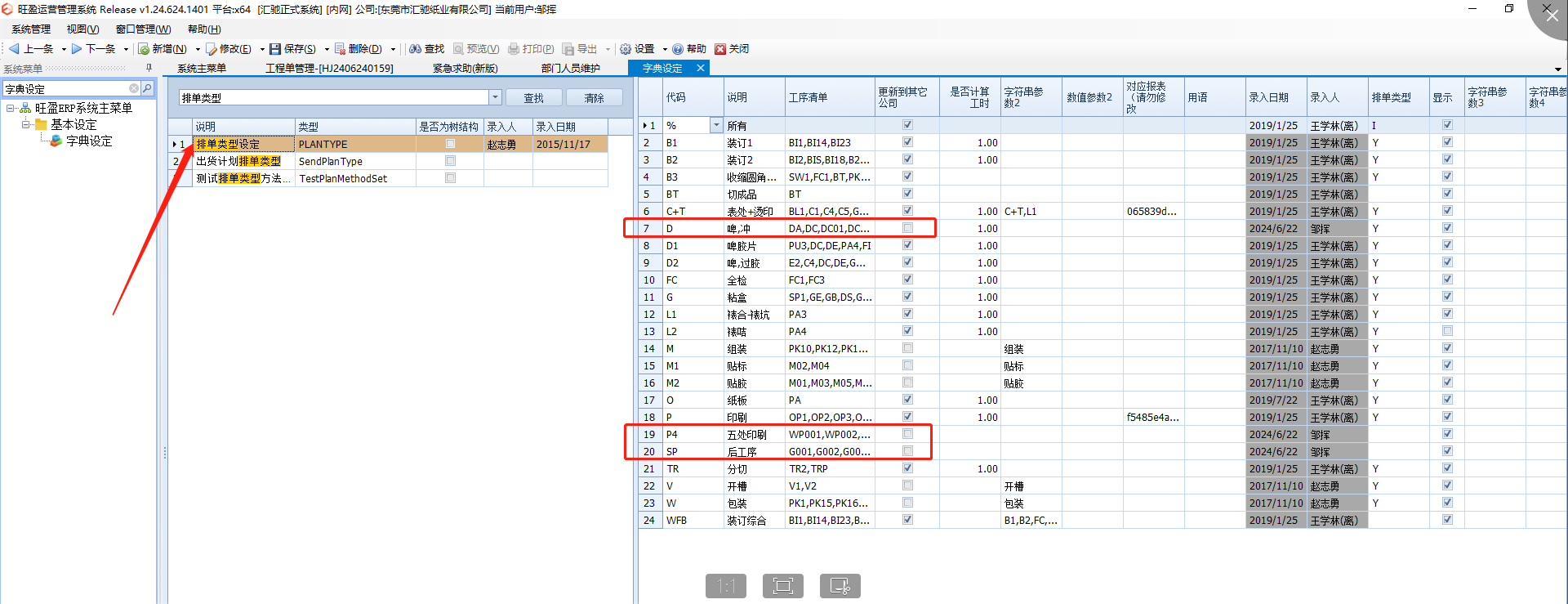Viewport: 1568px width, 604px height.
Task: Toggle 显示 checkbox for row B1
Action: 1447,142
